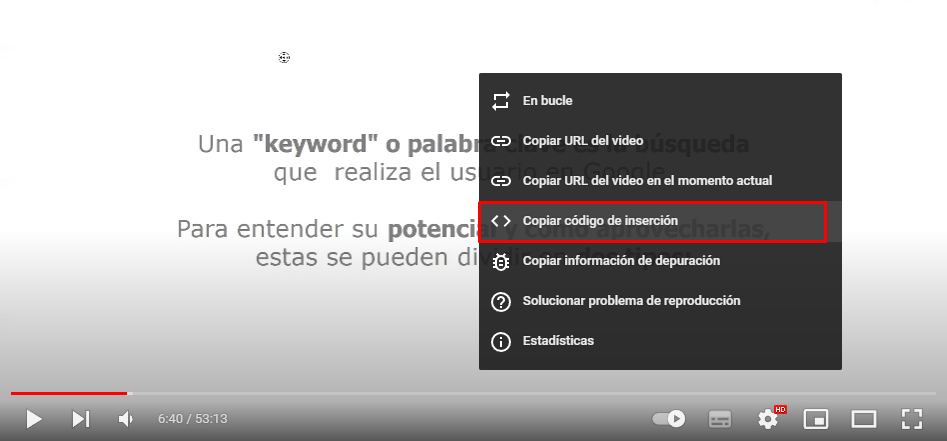Click the 6:40 / 53:13 time display

click(x=192, y=419)
